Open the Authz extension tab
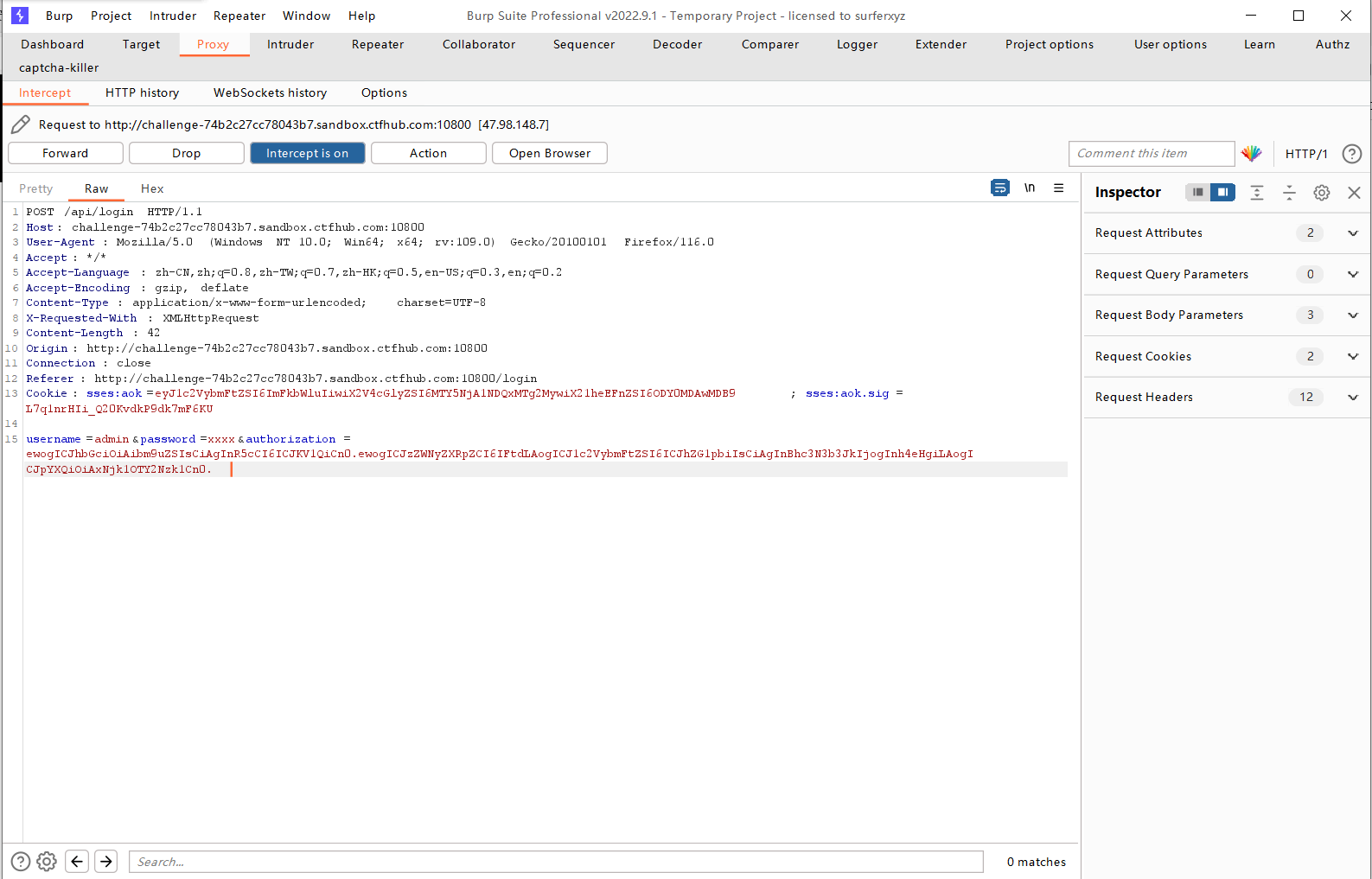Image resolution: width=1372 pixels, height=879 pixels. [x=1333, y=44]
